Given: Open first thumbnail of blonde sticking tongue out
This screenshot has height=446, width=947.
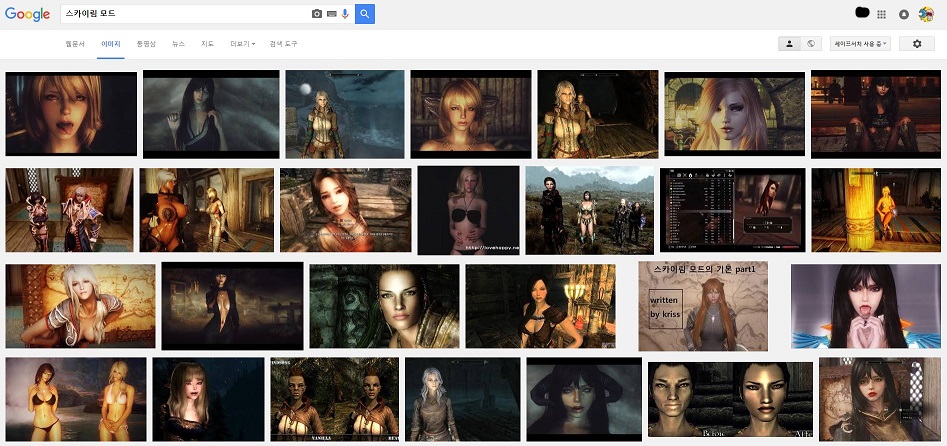Looking at the screenshot, I should click(x=71, y=114).
